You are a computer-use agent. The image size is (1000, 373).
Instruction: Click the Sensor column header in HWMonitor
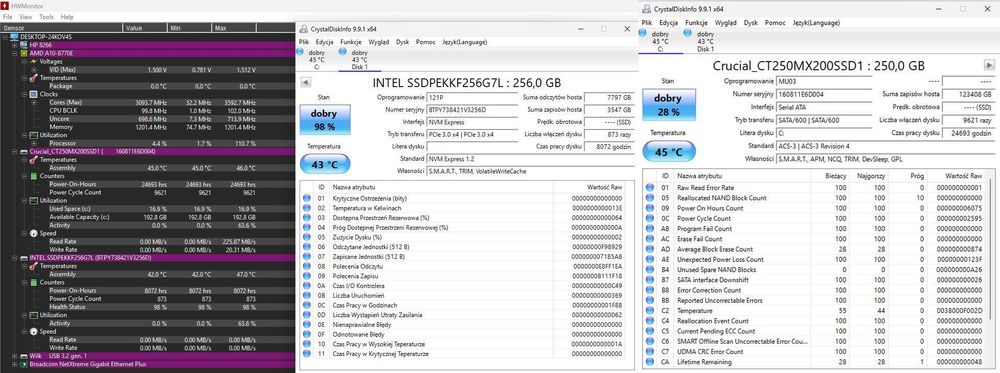[x=62, y=27]
